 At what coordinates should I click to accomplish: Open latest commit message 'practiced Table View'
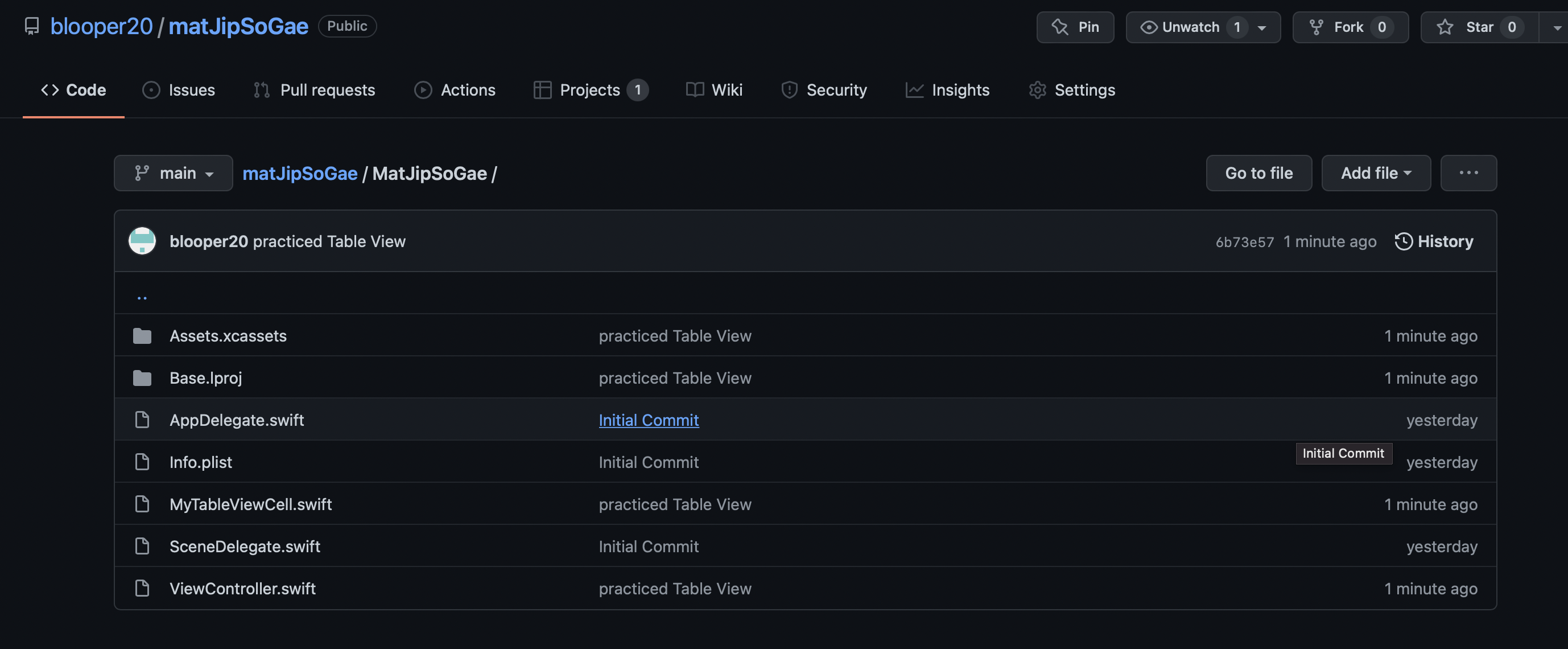[329, 242]
